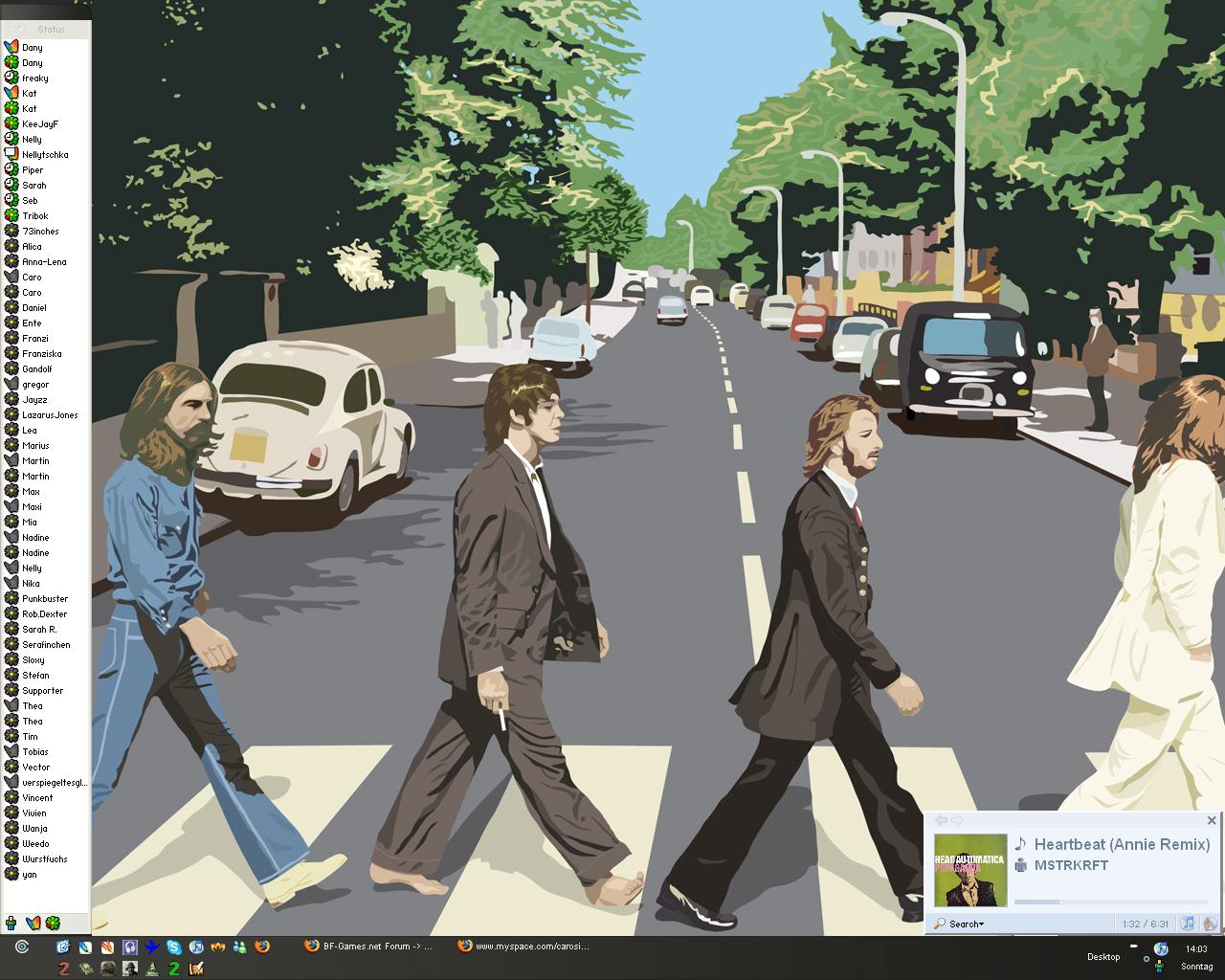1225x980 pixels.
Task: Click the back arrow in the player popup
Action: [x=941, y=820]
